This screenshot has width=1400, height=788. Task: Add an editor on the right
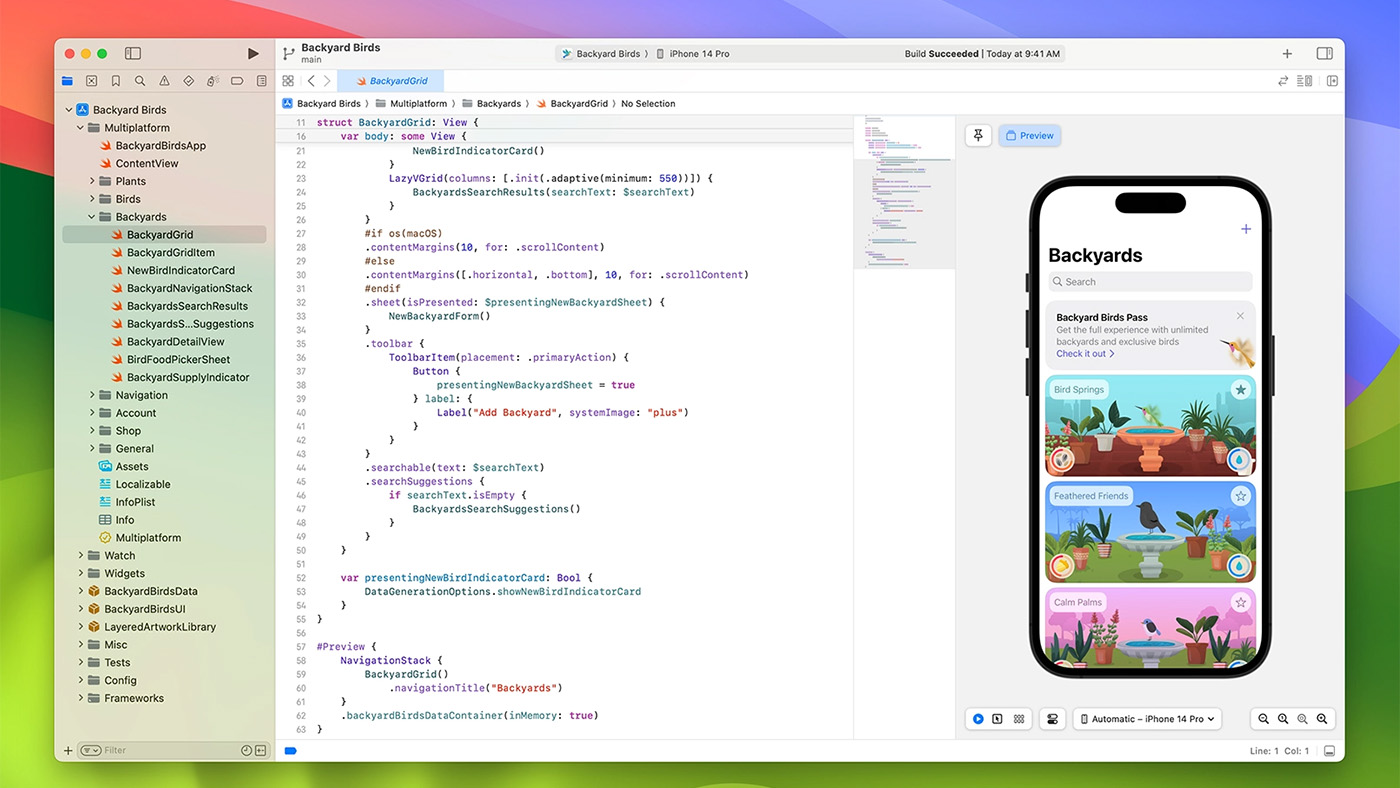1332,81
